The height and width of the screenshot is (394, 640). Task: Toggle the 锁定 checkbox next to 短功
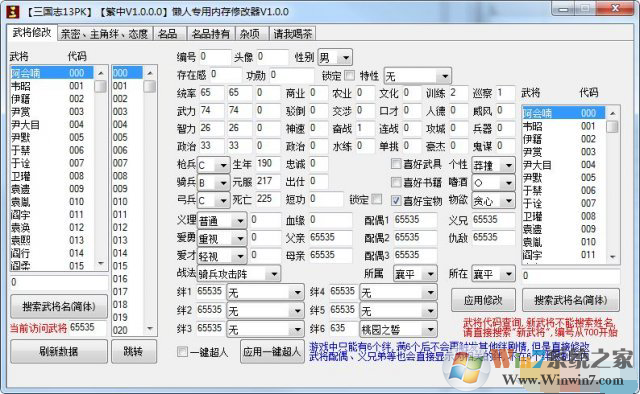(377, 199)
